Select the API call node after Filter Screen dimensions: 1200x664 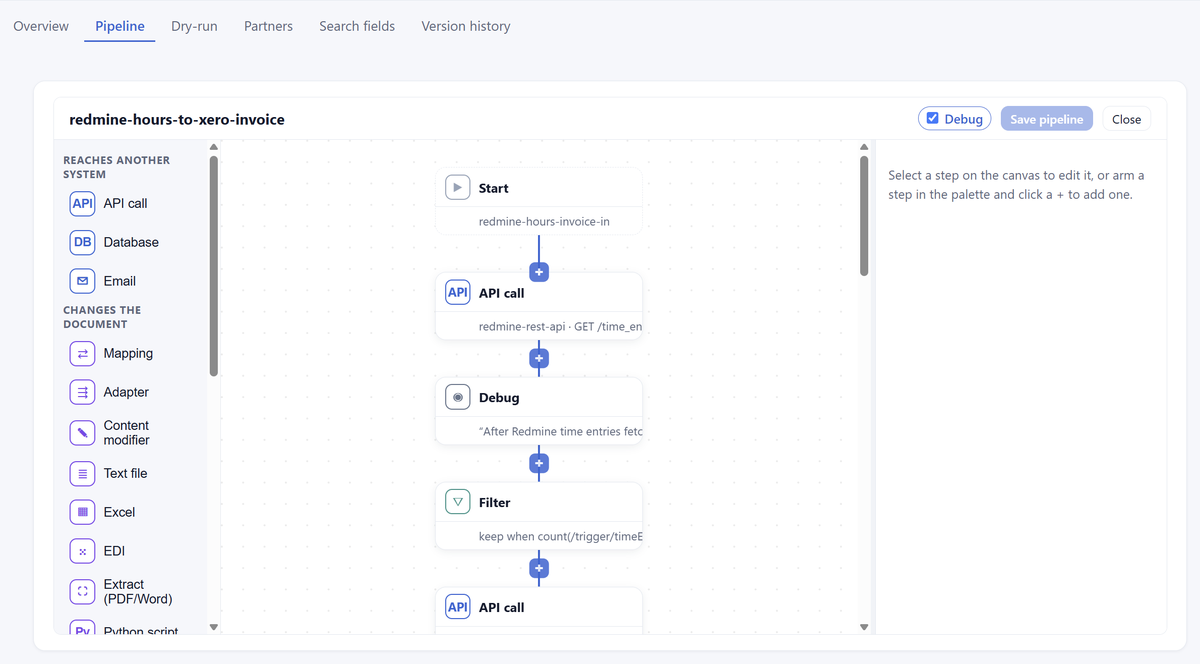tap(538, 610)
